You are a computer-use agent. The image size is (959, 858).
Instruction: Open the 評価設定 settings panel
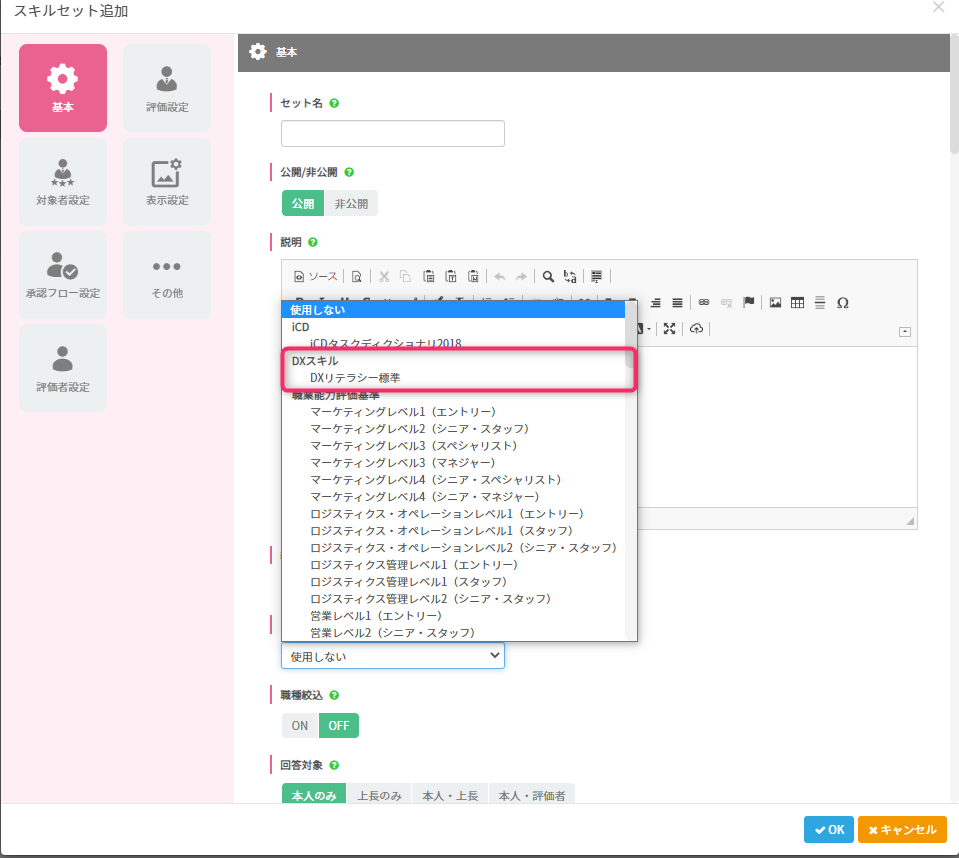point(166,88)
